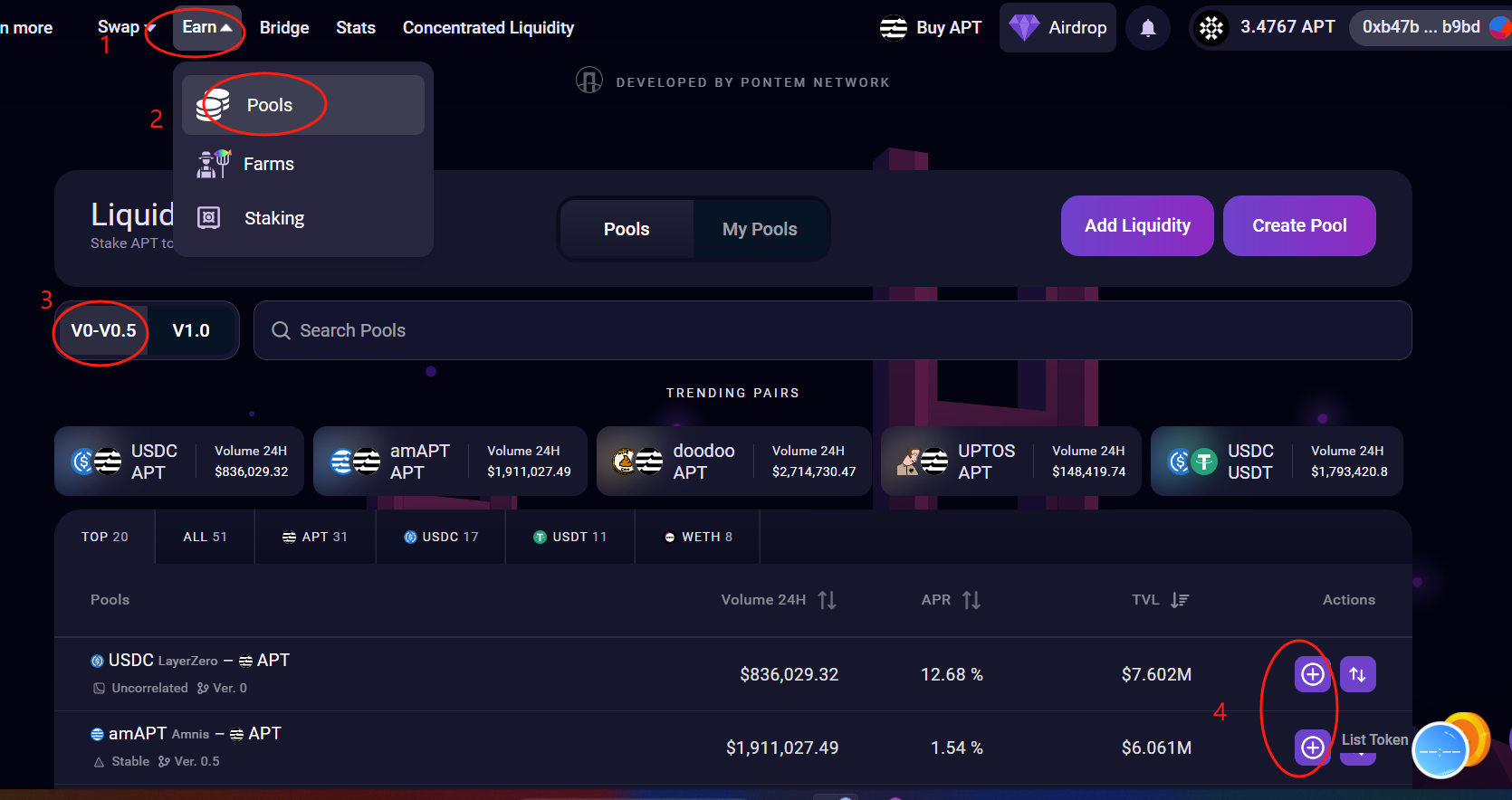Viewport: 1512px width, 800px height.
Task: Open the UPTOS APT trending pair card
Action: click(x=1011, y=462)
